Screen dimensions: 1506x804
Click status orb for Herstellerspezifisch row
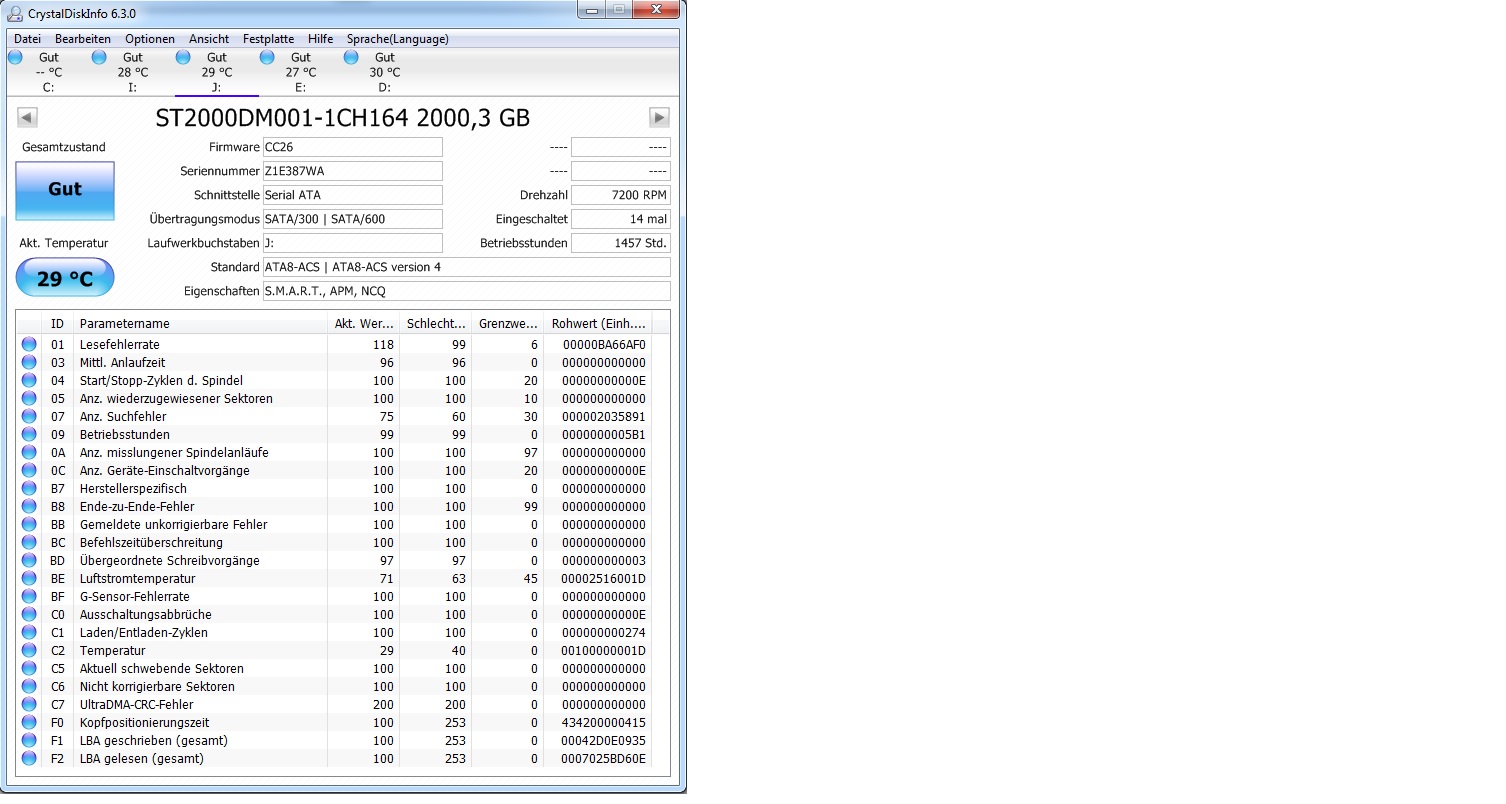pyautogui.click(x=29, y=488)
